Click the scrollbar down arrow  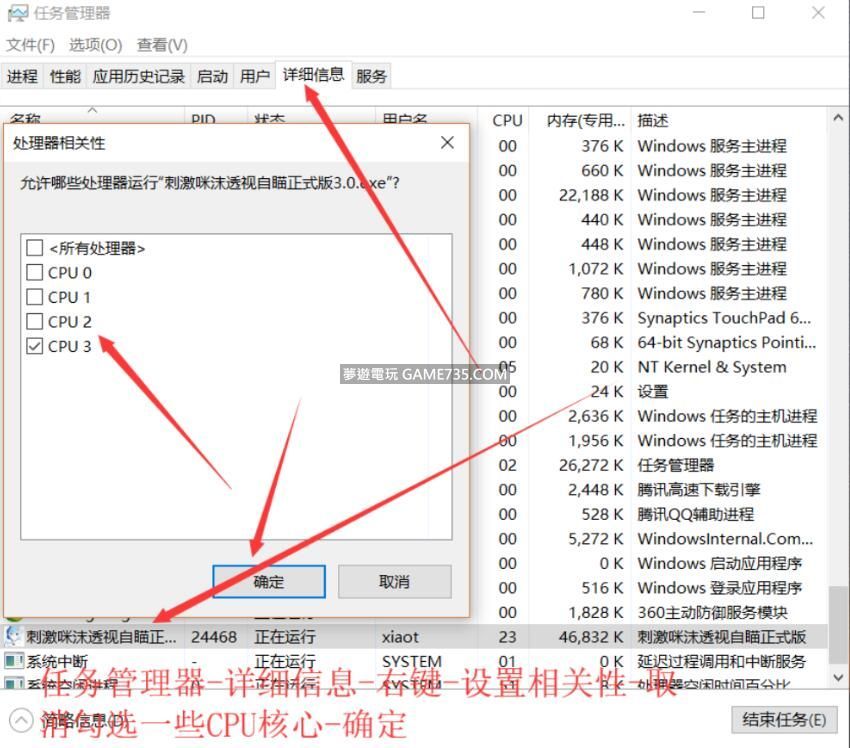(x=838, y=677)
